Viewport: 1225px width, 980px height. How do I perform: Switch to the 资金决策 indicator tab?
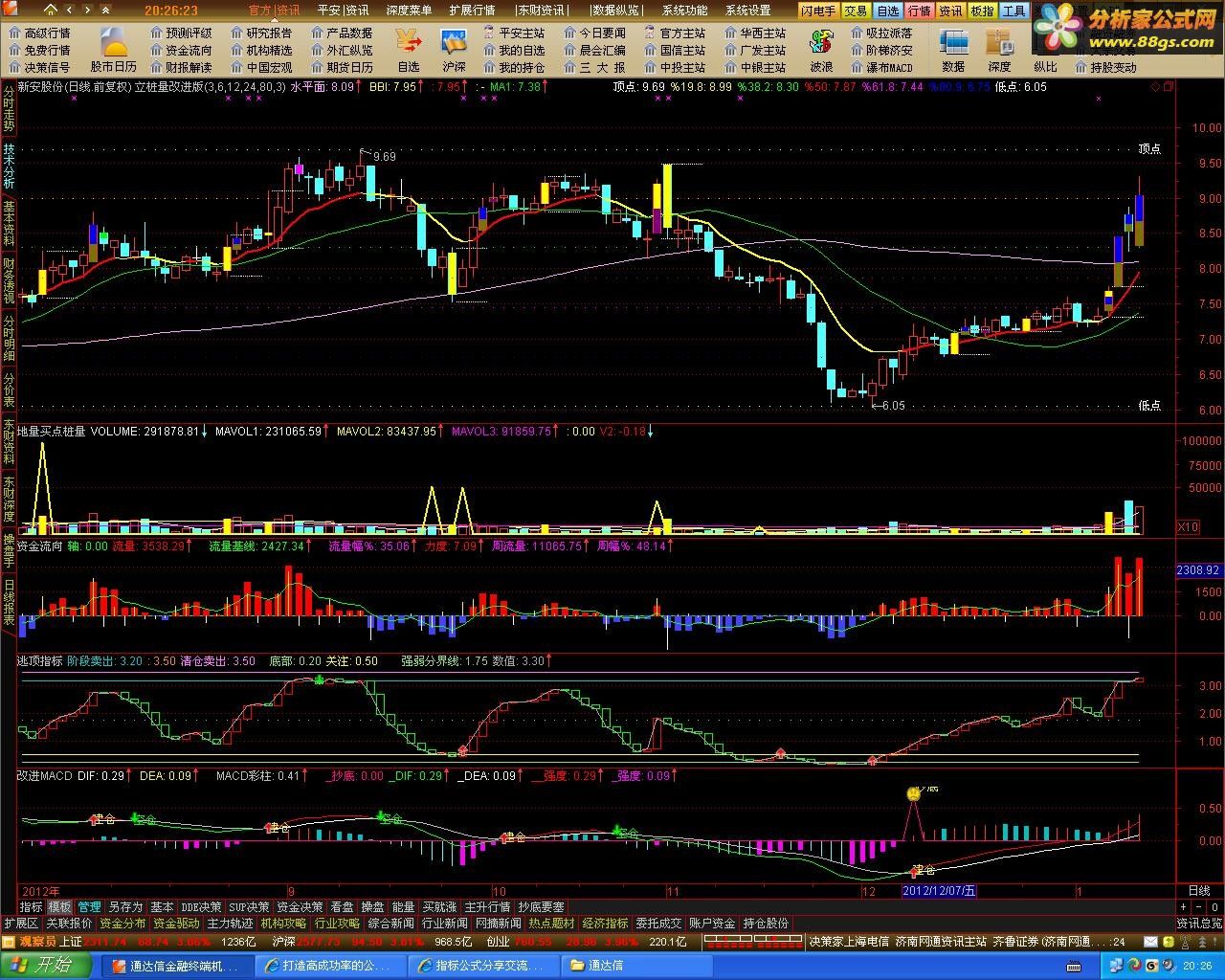point(300,906)
